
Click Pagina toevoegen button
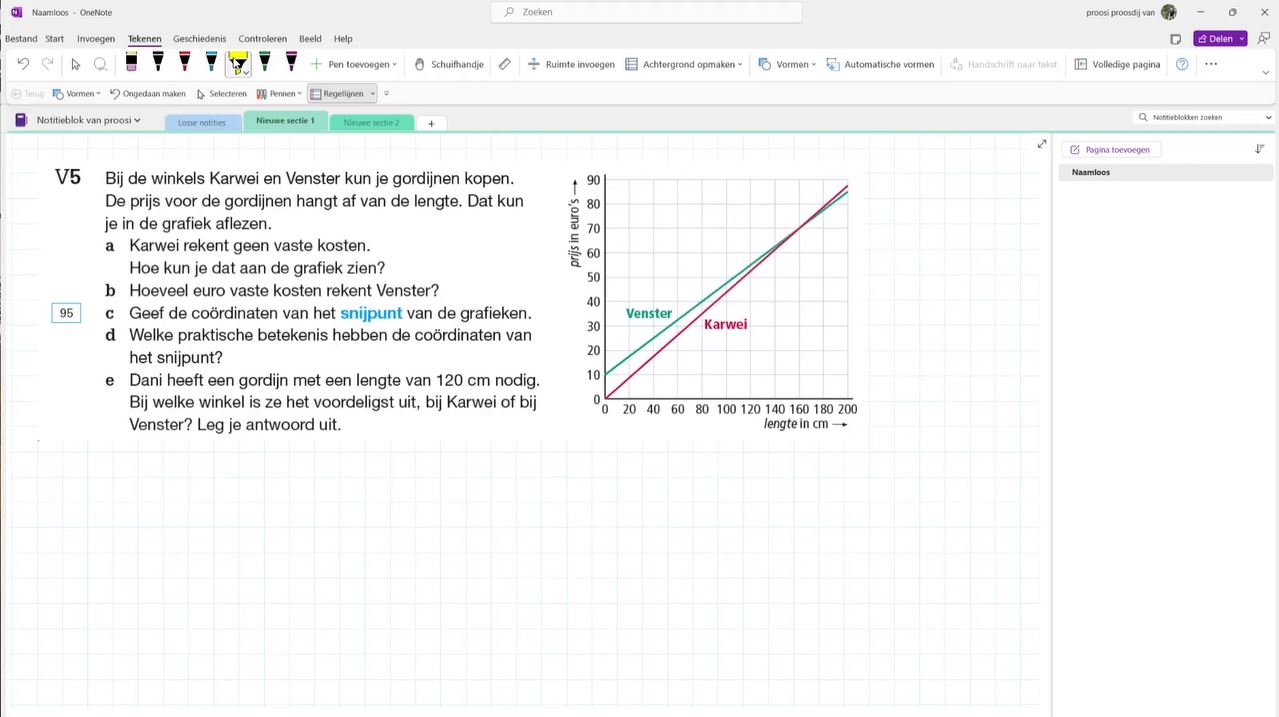(1111, 150)
